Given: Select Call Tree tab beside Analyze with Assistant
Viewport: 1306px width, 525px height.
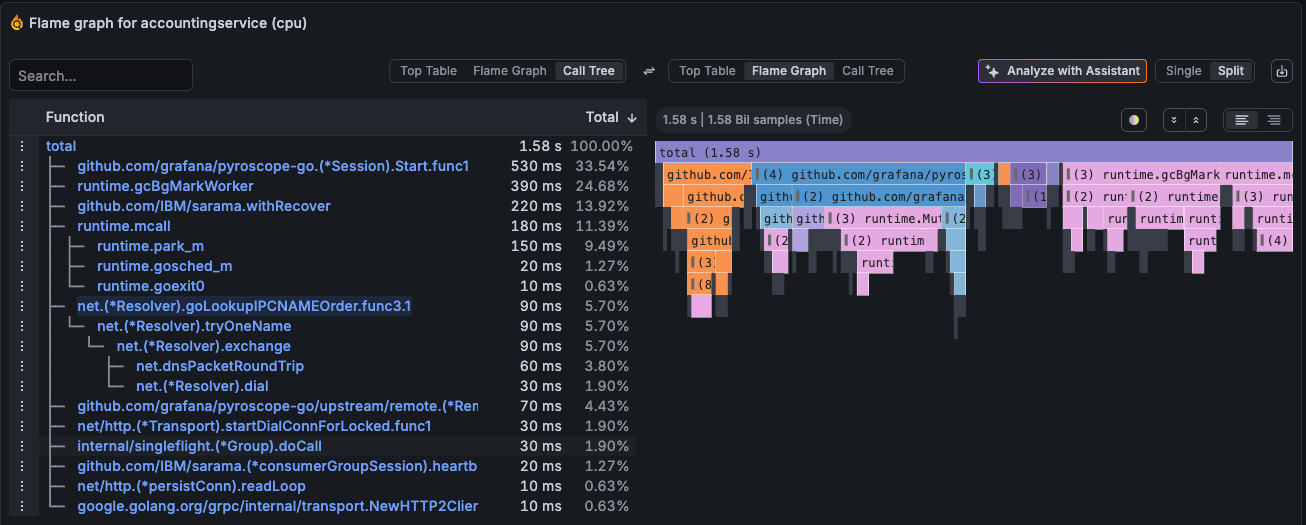Looking at the screenshot, I should click(867, 71).
